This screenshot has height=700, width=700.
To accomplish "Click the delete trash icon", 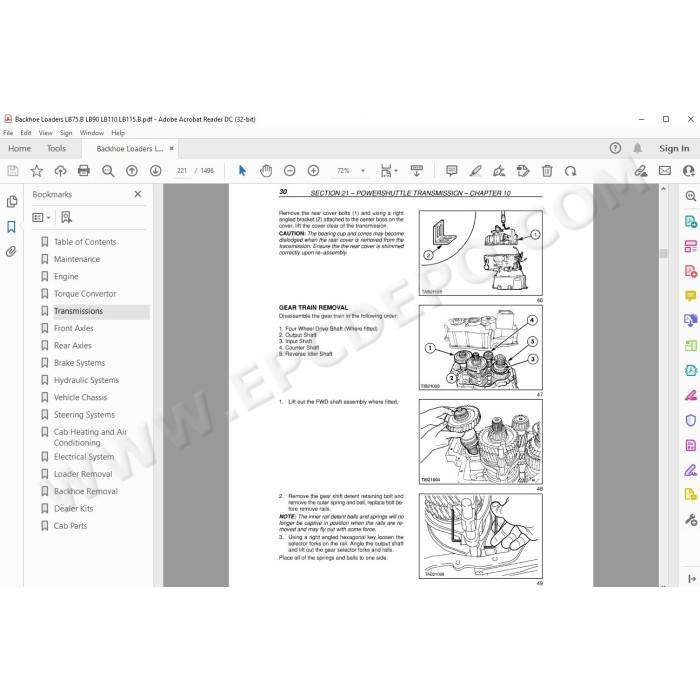I will point(547,171).
